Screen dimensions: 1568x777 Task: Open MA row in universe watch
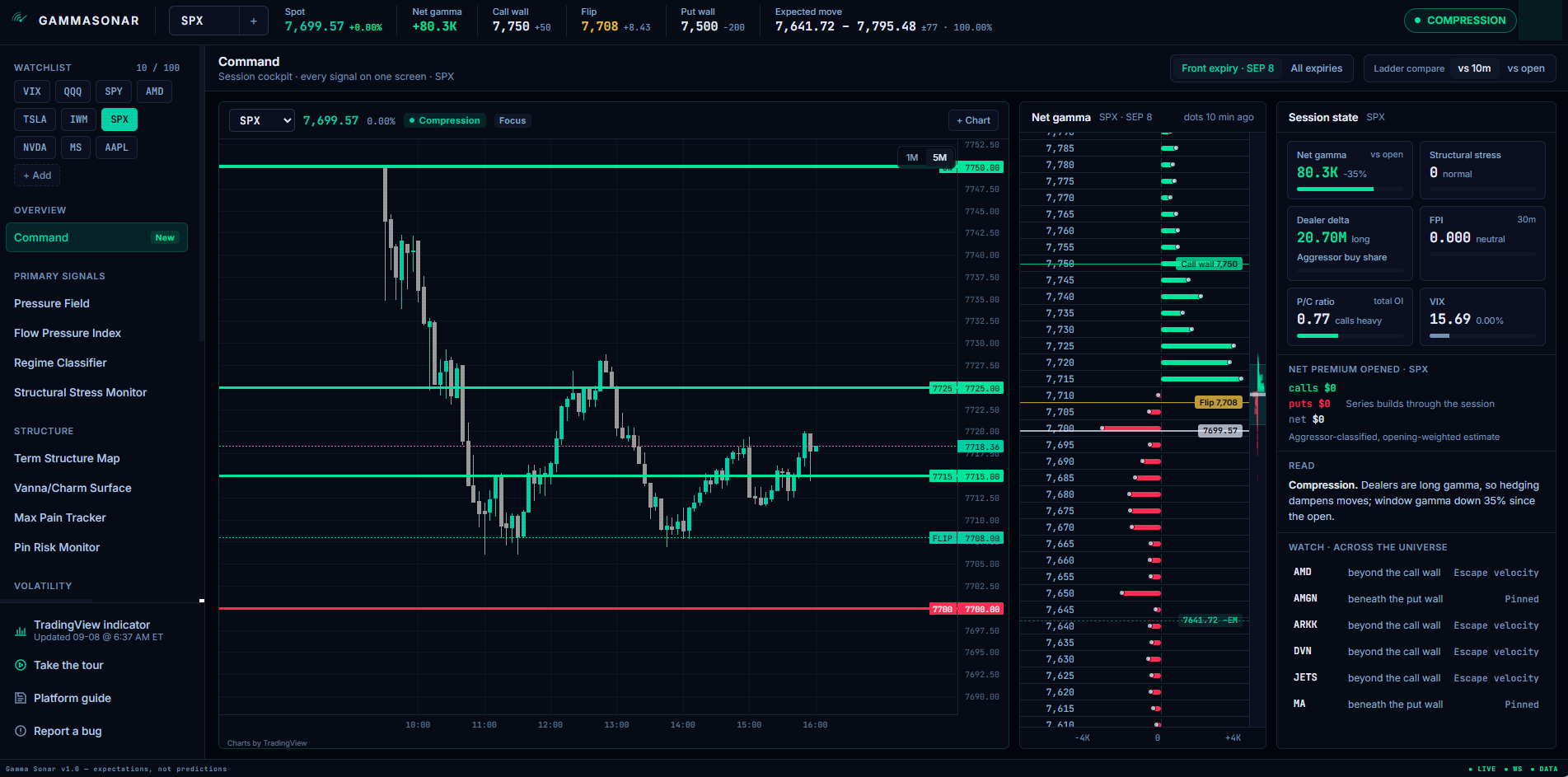click(x=1416, y=704)
